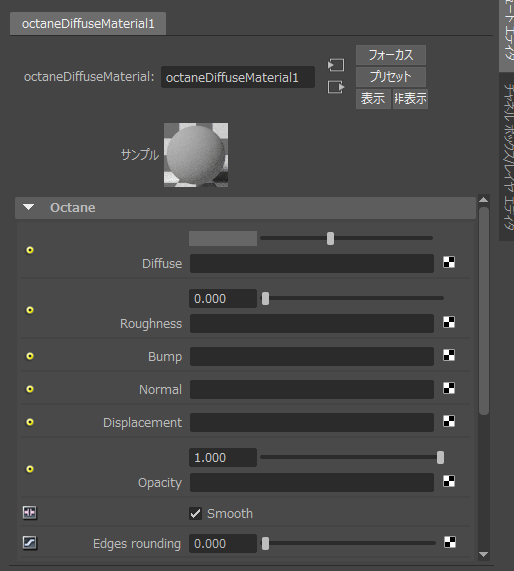Viewport: 514px width, 571px height.
Task: Click the yellow pin dot beside Bump
Action: click(x=30, y=356)
